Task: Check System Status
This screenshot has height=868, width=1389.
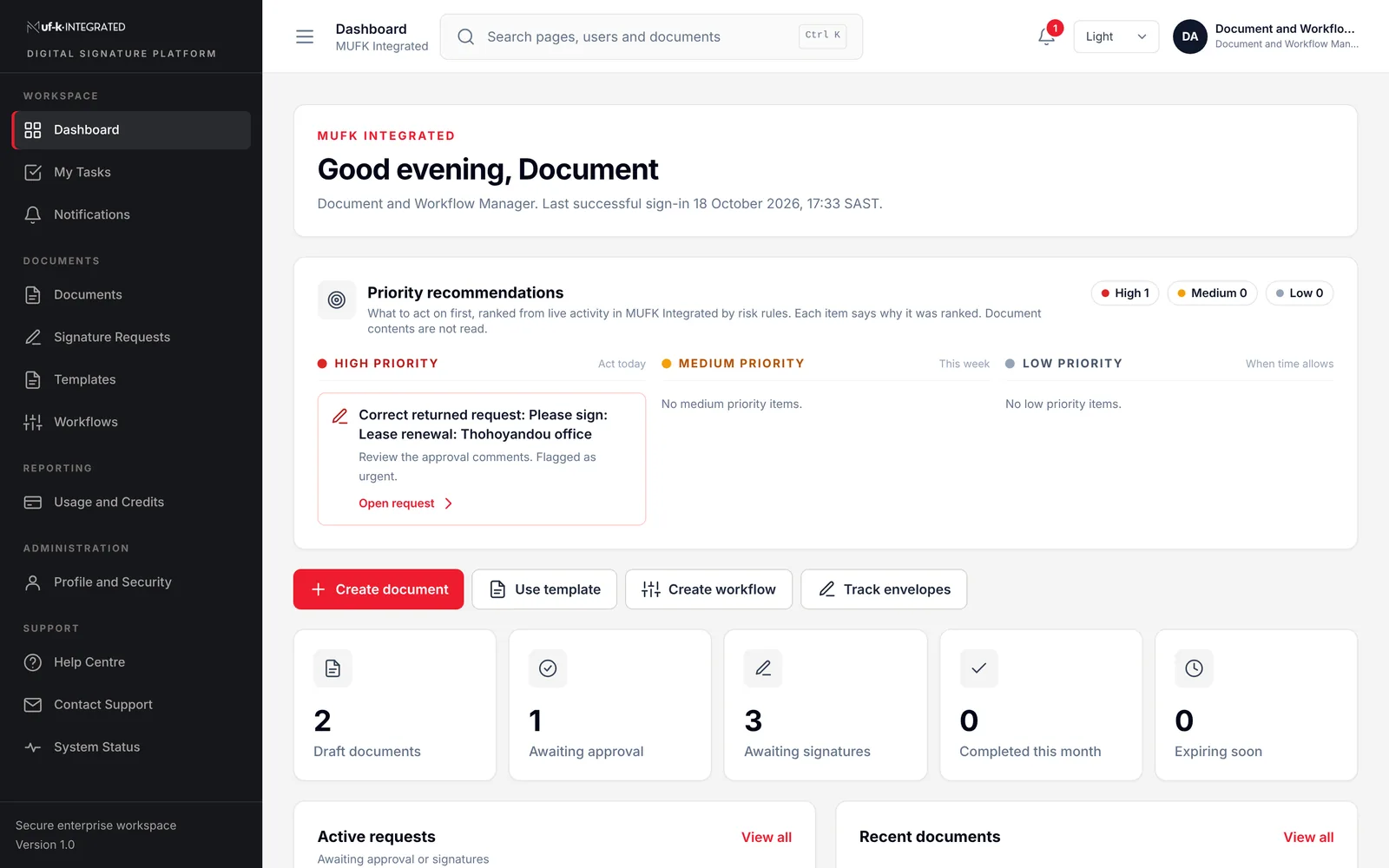Action: coord(131,747)
